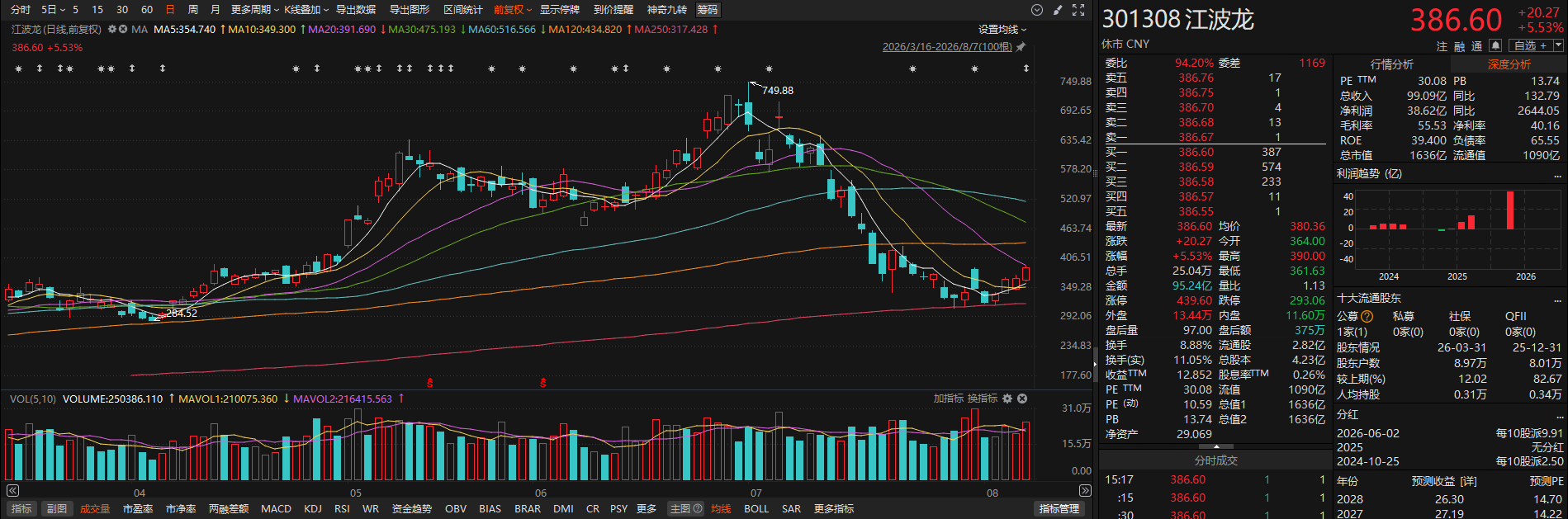The width and height of the screenshot is (1568, 519).
Task: Click the 副图 sub-chart button
Action: 56,508
